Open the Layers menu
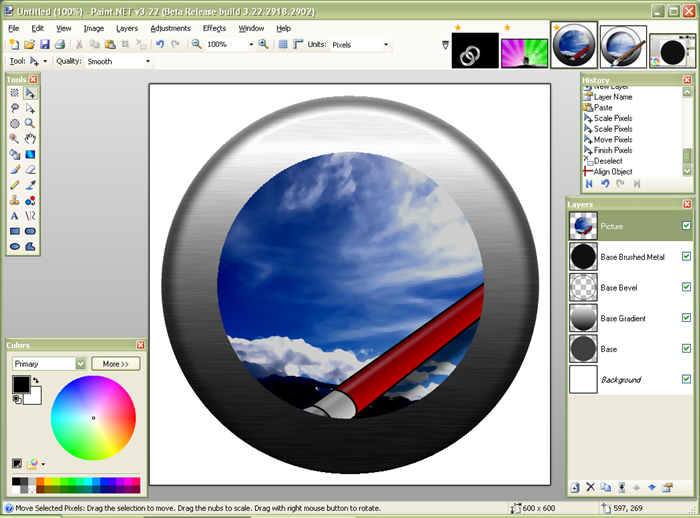The image size is (700, 518). click(127, 29)
